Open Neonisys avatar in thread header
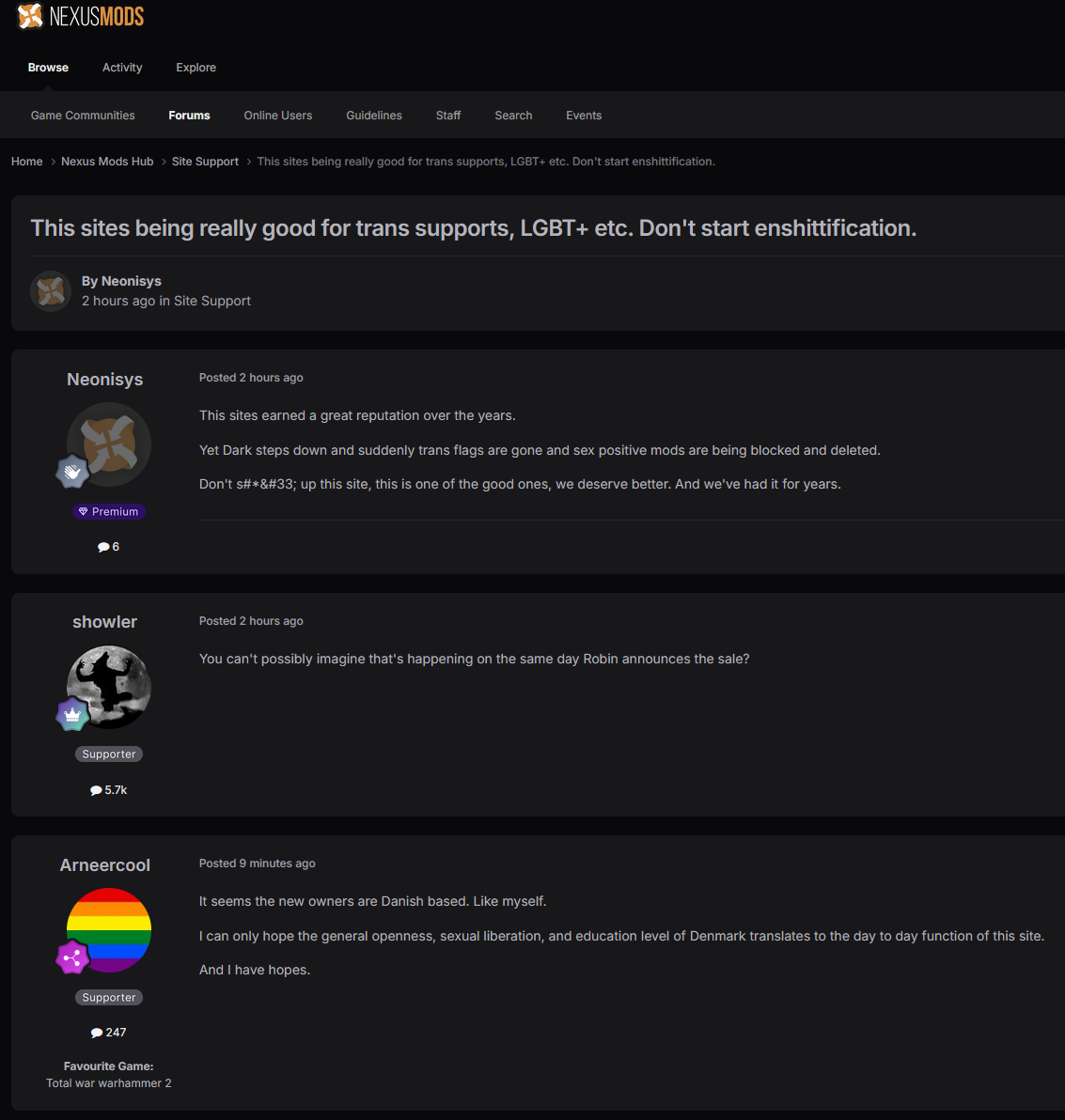This screenshot has width=1065, height=1120. (51, 290)
